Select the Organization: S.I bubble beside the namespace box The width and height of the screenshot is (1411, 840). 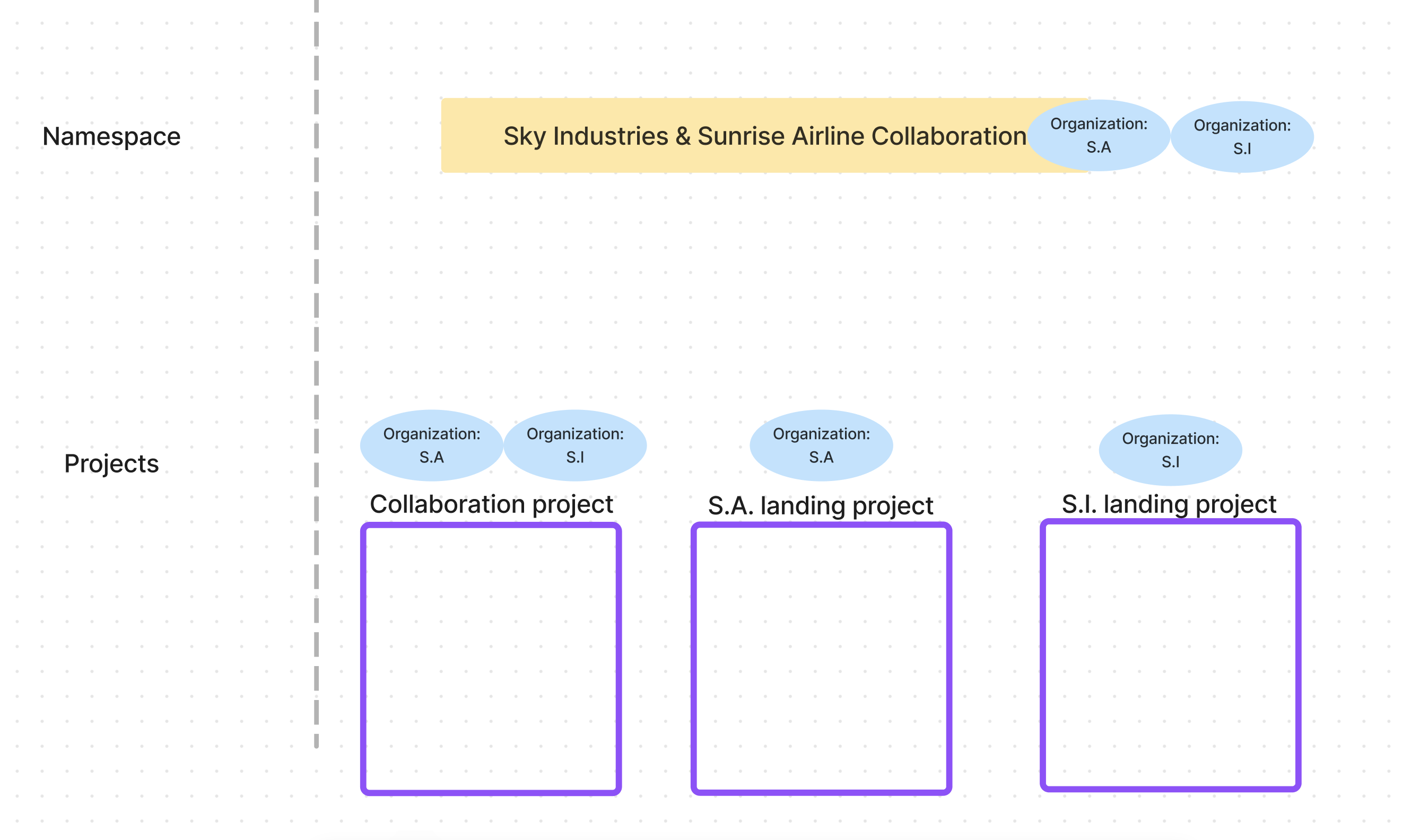(x=1242, y=137)
